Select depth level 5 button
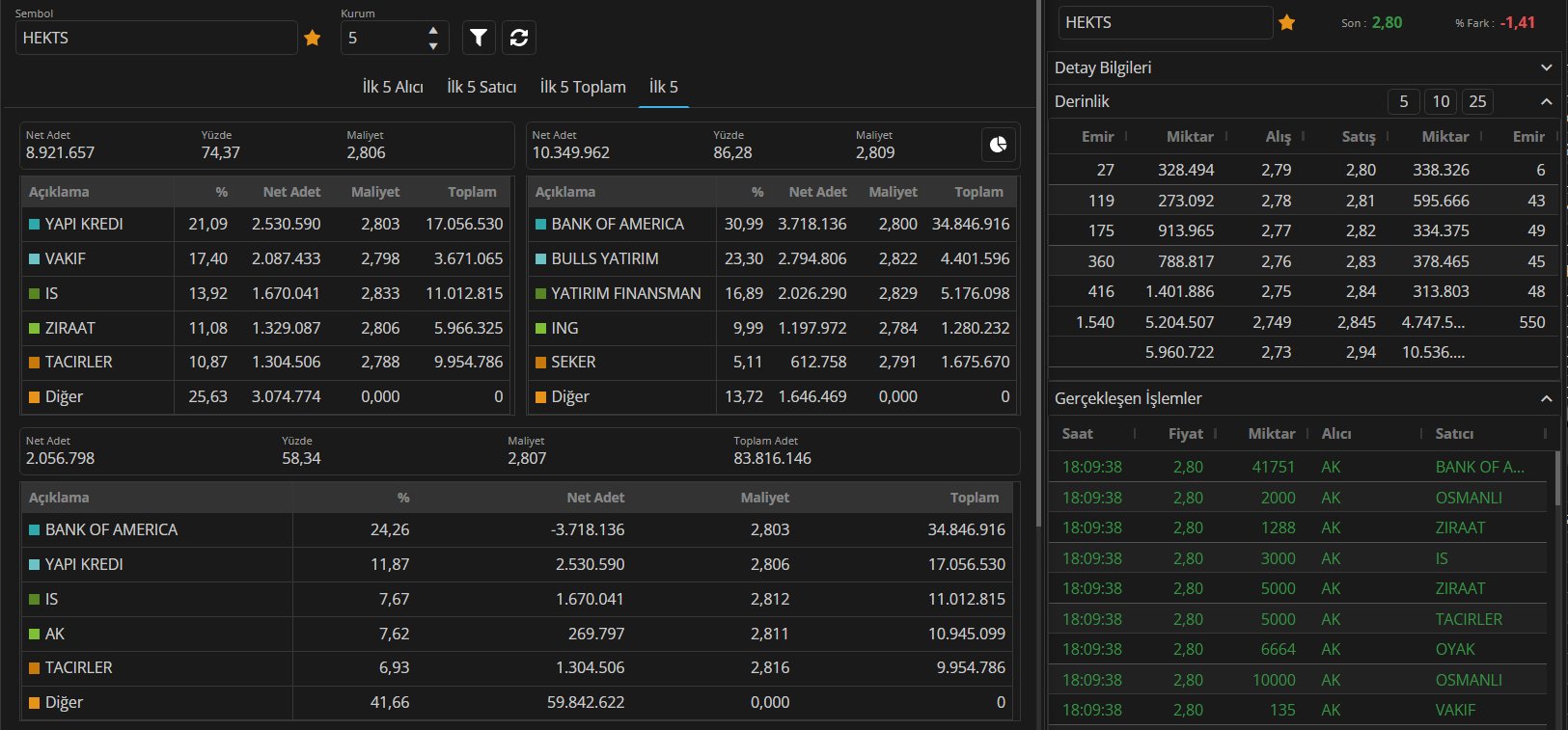This screenshot has height=730, width=1568. 1404,101
